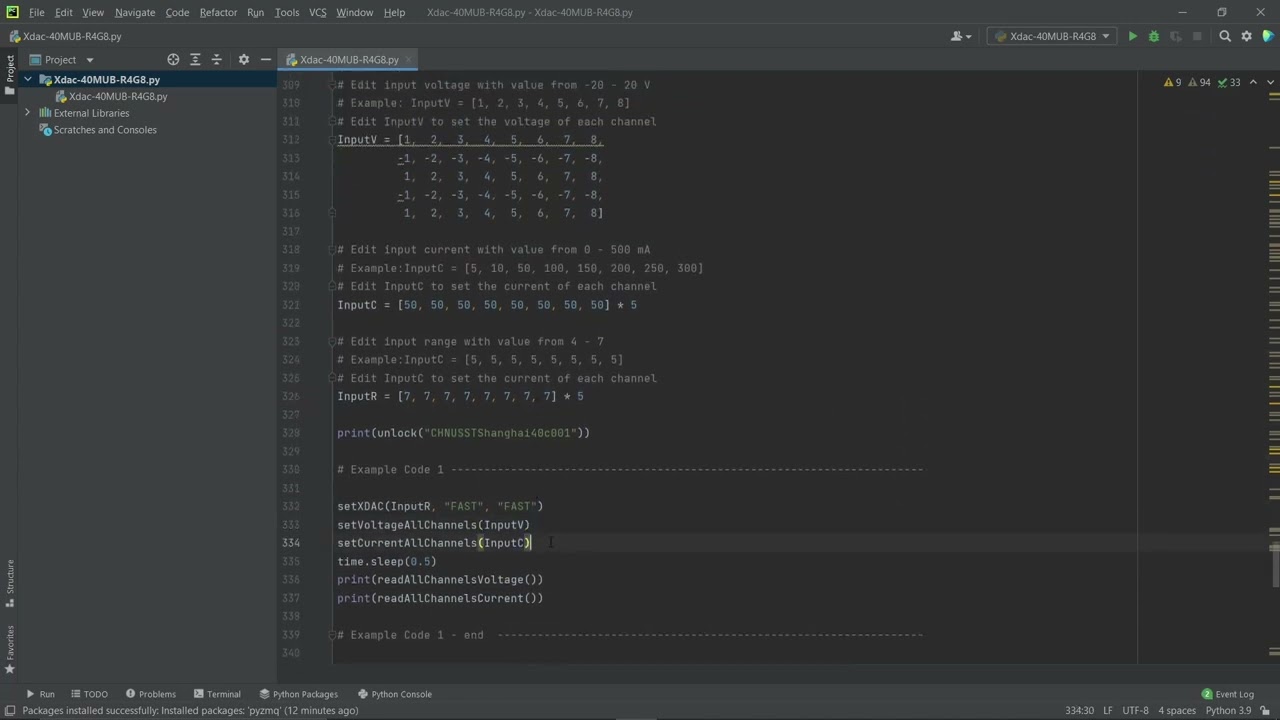Hide the Project tool window

(x=265, y=59)
